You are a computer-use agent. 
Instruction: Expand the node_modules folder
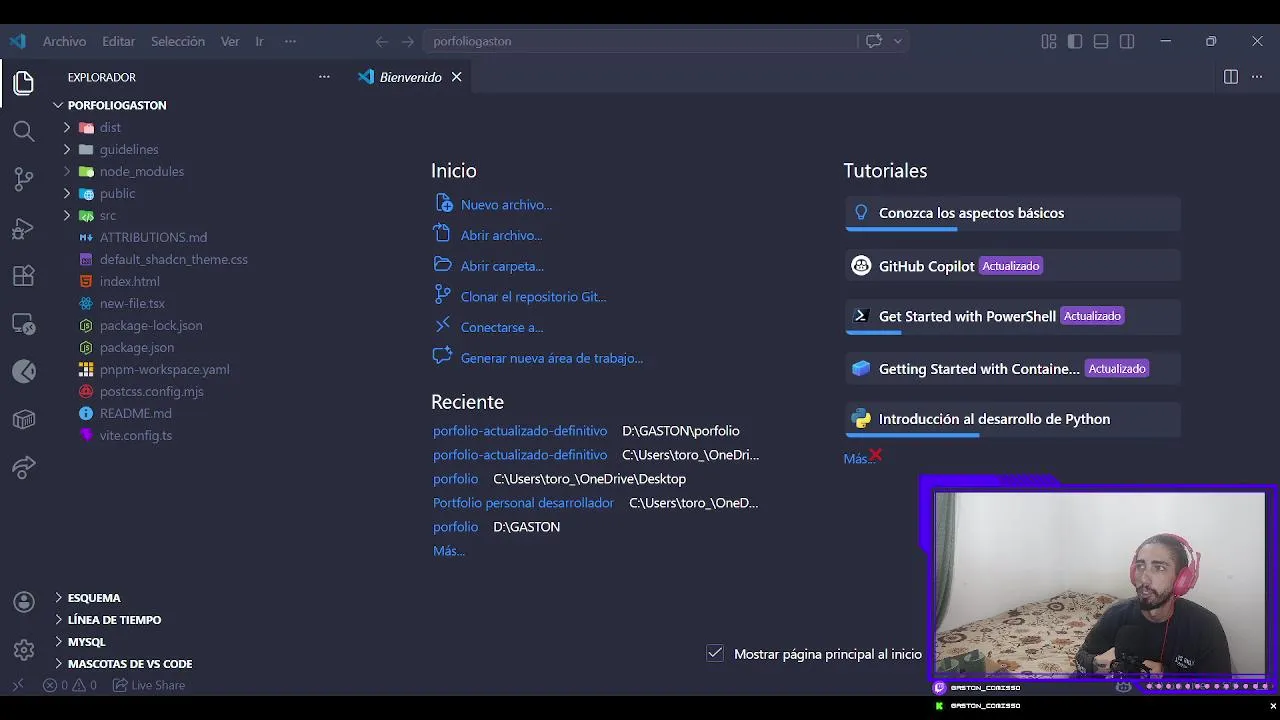[x=141, y=171]
